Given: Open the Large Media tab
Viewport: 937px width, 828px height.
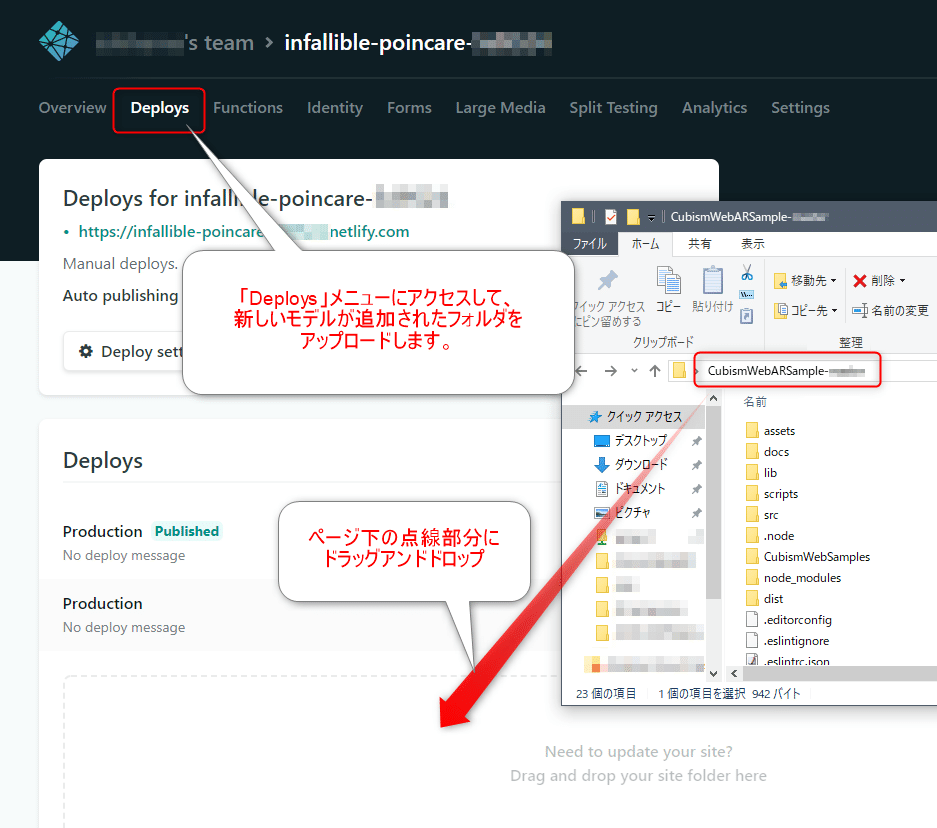Looking at the screenshot, I should [500, 108].
